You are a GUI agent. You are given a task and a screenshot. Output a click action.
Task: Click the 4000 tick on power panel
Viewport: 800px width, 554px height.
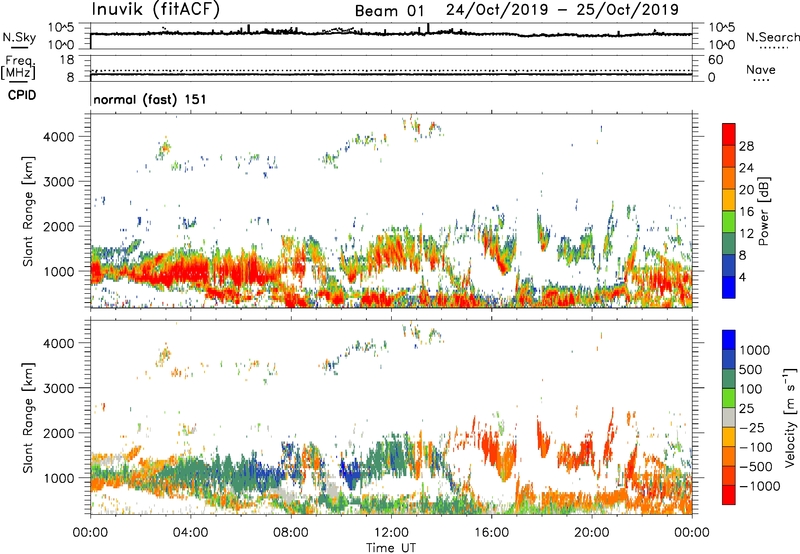click(59, 137)
